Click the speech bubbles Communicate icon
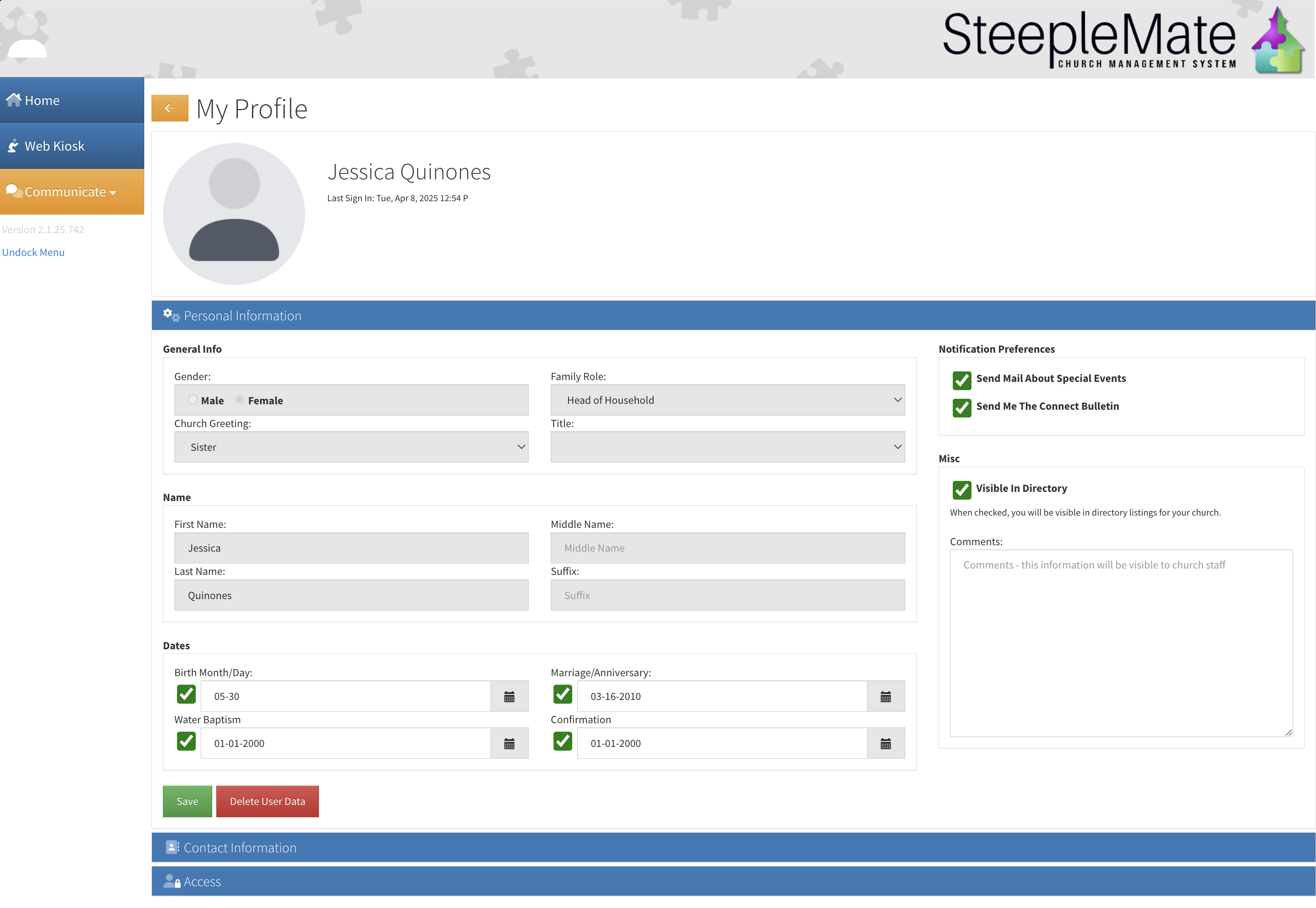Viewport: 1316px width, 908px height. [x=14, y=191]
